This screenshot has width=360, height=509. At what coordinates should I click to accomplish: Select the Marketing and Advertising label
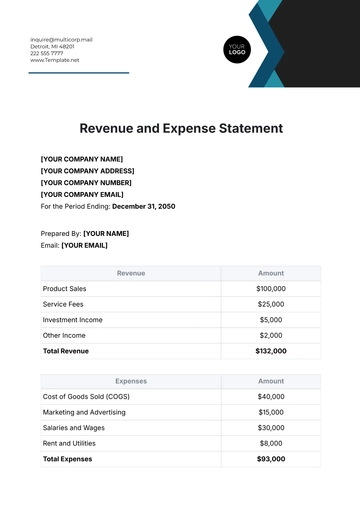[x=84, y=412]
